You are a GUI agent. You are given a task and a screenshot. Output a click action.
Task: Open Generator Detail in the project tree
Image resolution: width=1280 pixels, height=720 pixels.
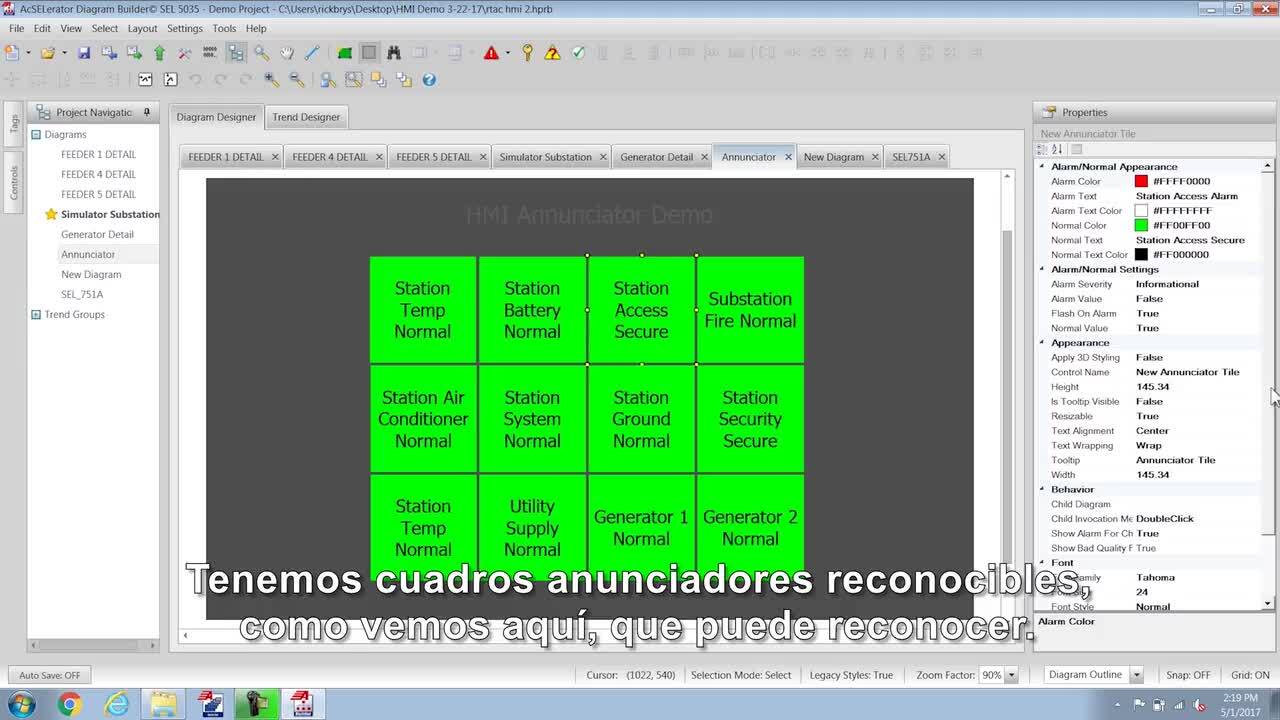[97, 234]
